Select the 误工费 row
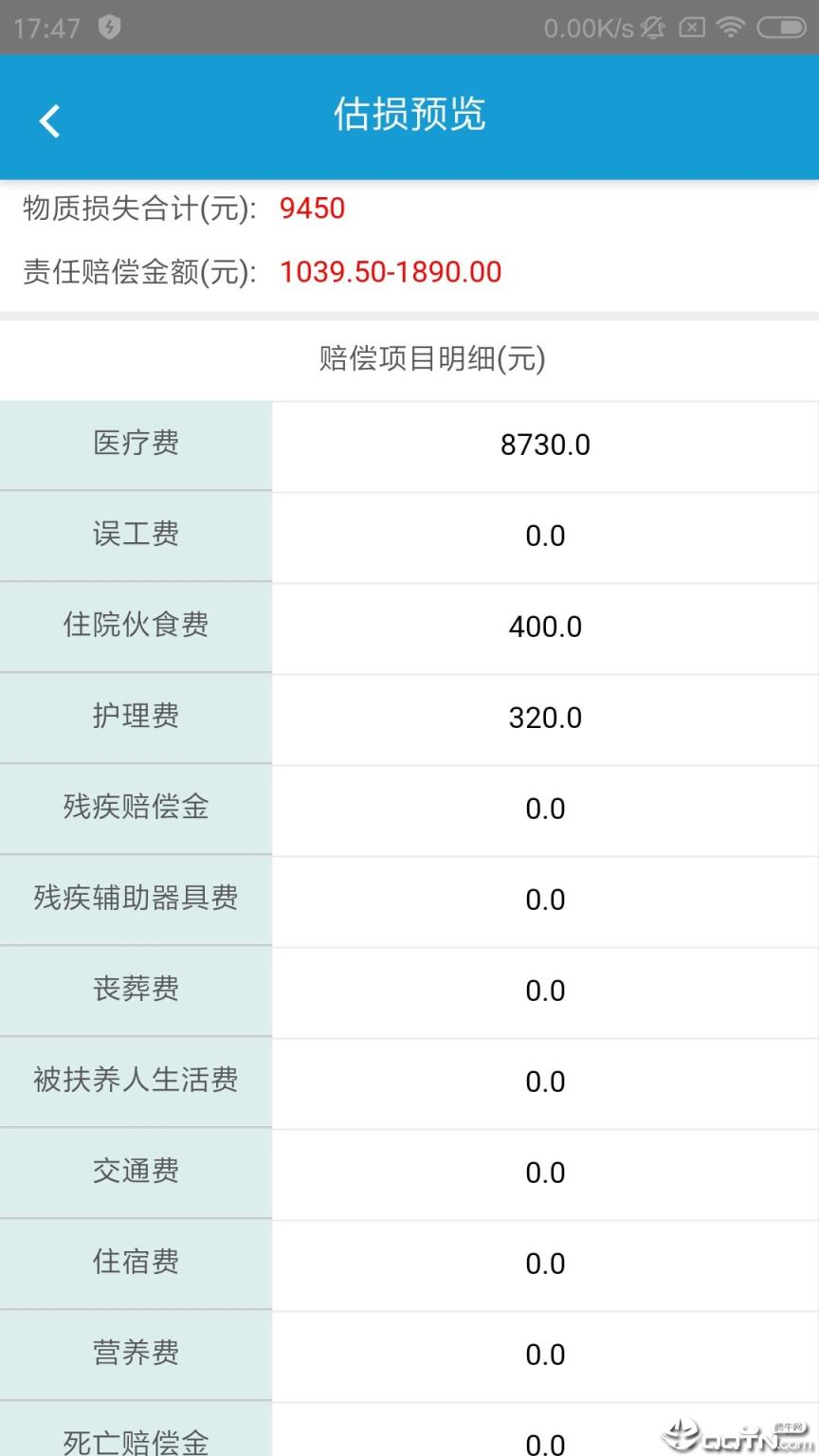Image resolution: width=819 pixels, height=1456 pixels. click(136, 535)
